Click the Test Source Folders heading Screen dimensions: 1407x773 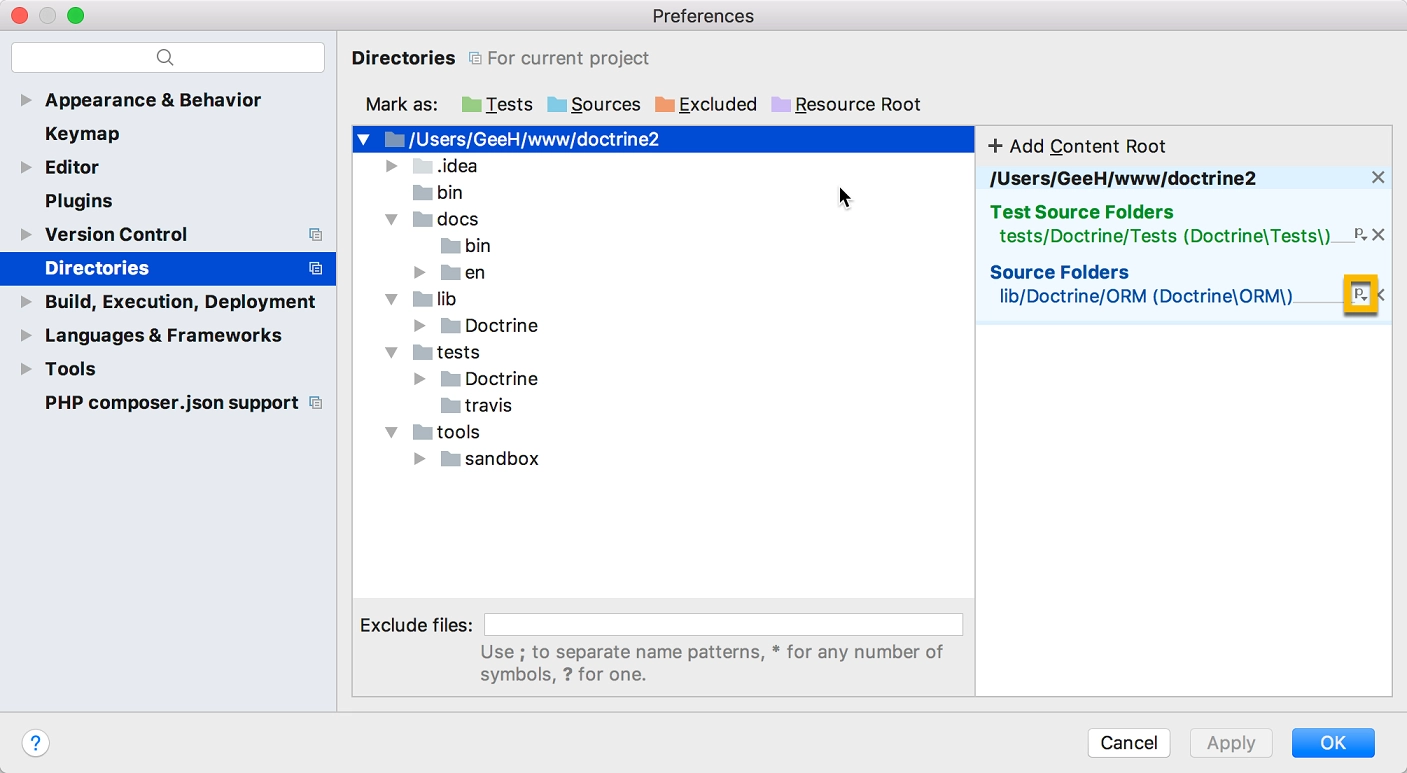pyautogui.click(x=1081, y=212)
